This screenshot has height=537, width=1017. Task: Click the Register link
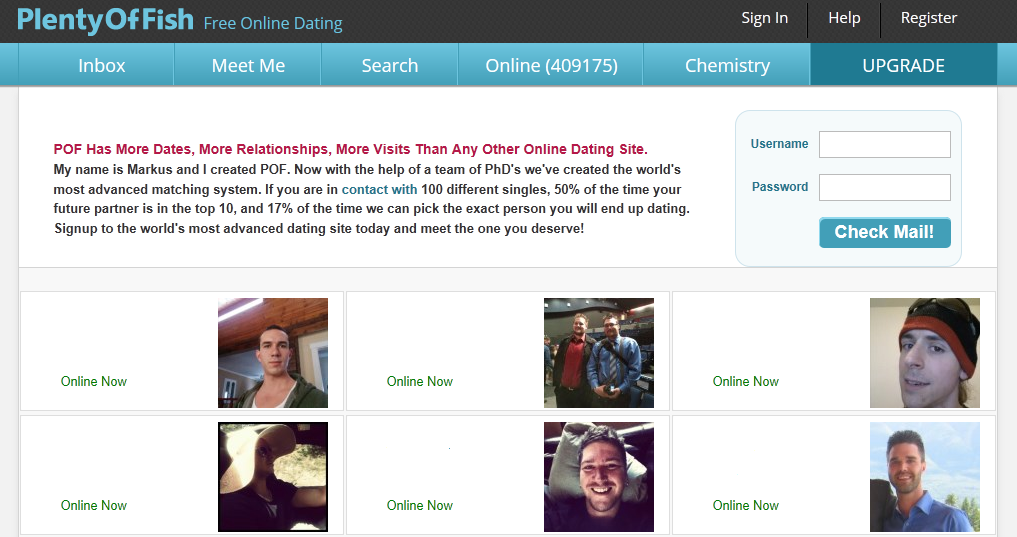click(929, 18)
